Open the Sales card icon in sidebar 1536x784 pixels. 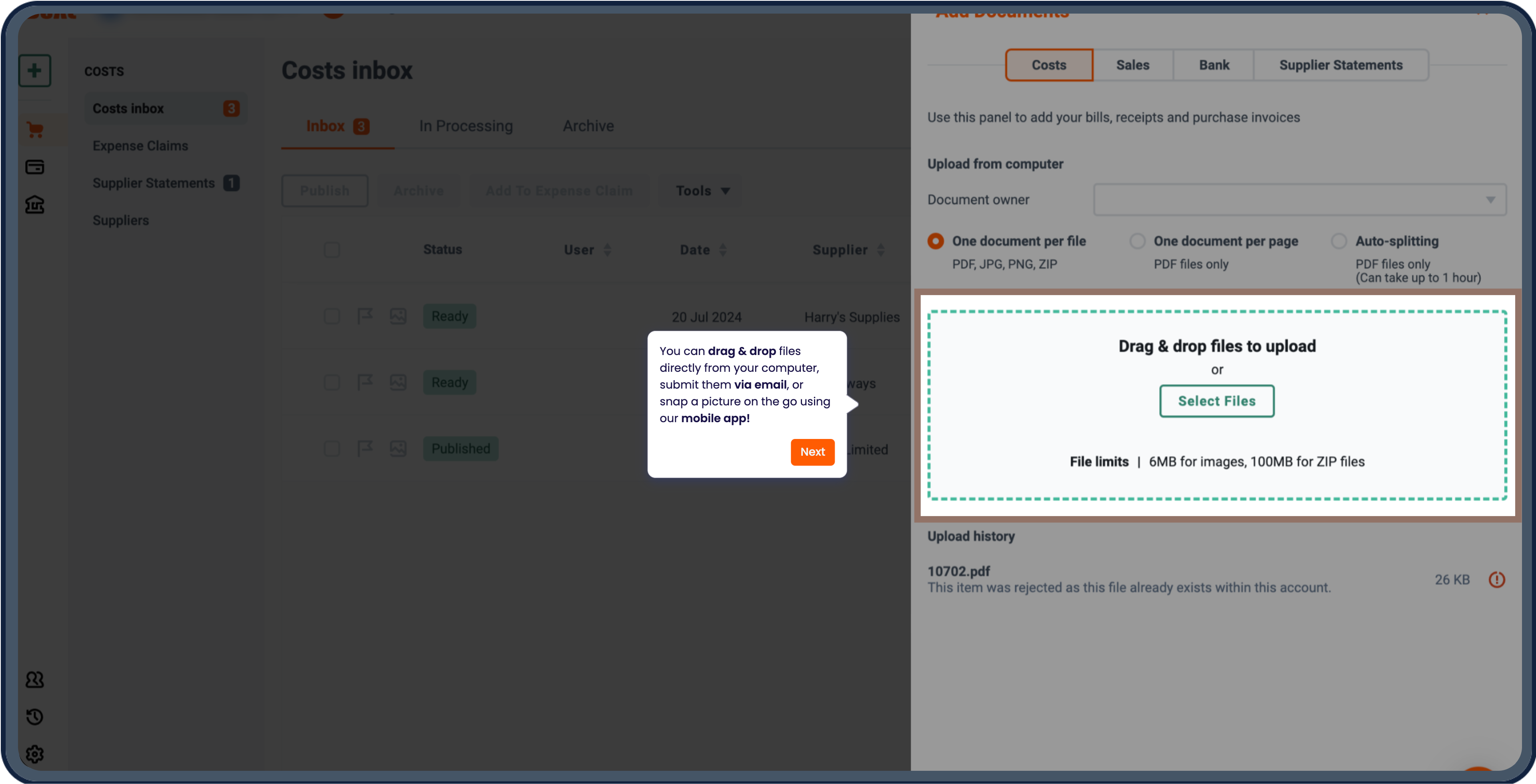[34, 168]
